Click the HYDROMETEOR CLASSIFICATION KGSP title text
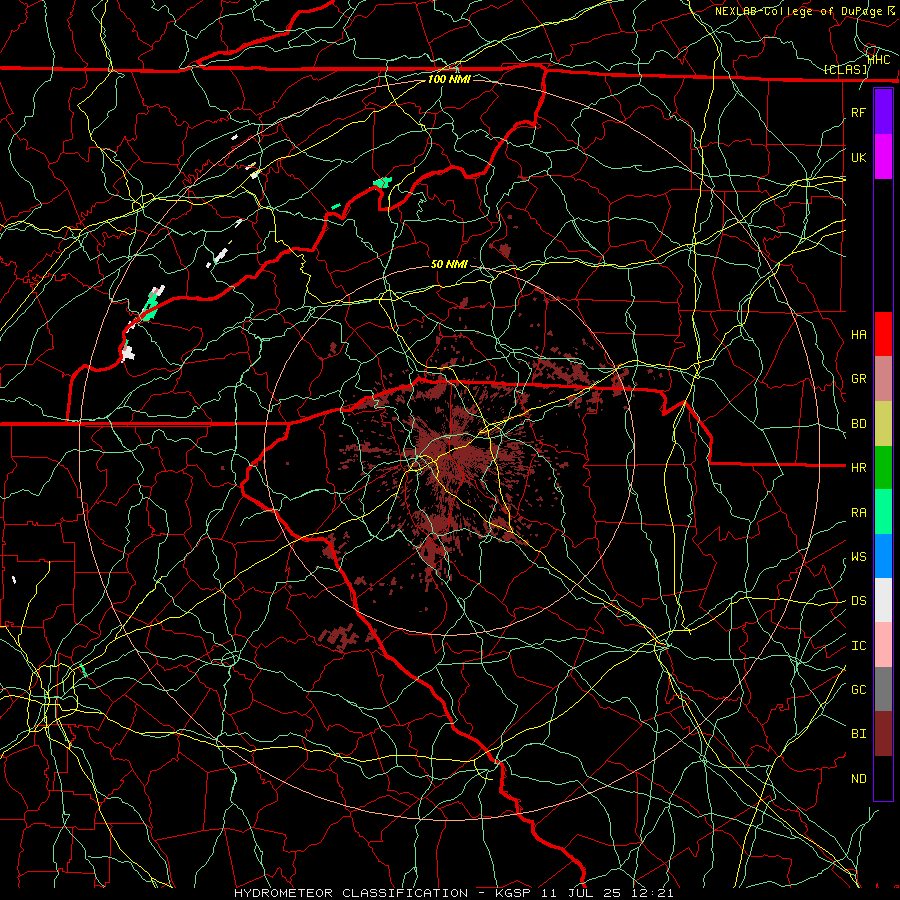 pos(453,893)
